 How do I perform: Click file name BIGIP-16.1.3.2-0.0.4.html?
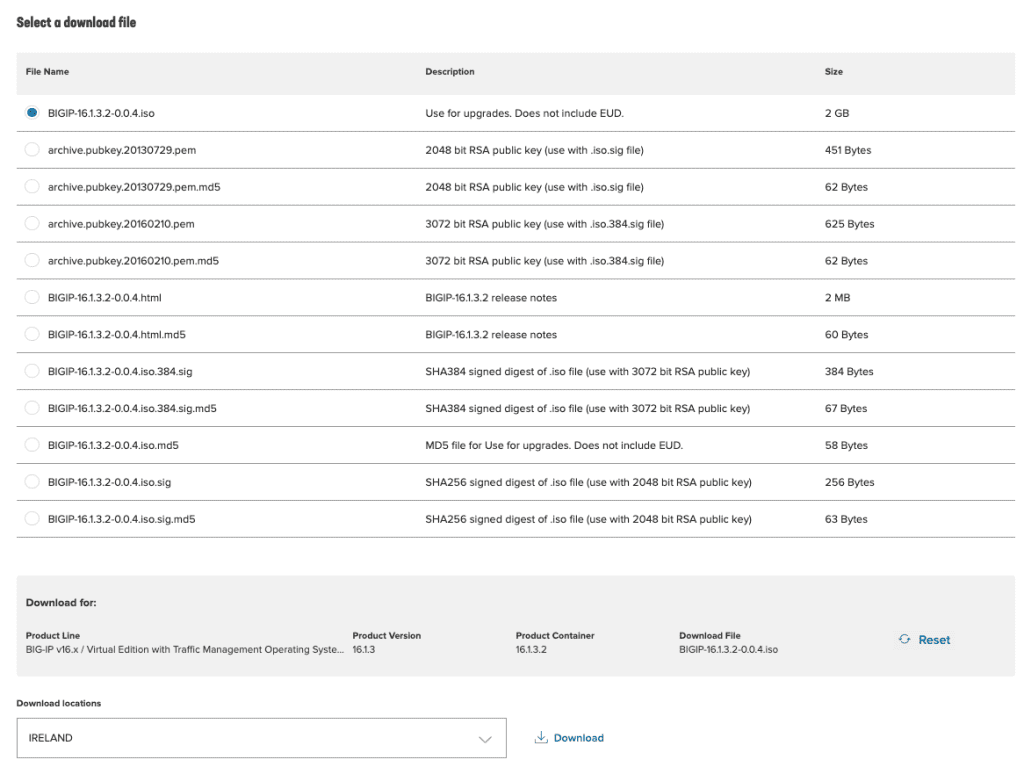[104, 298]
